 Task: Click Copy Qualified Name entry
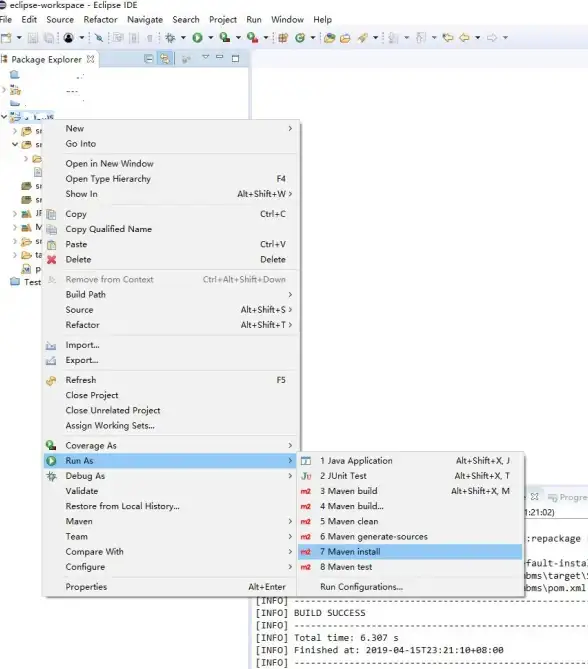tap(170, 229)
